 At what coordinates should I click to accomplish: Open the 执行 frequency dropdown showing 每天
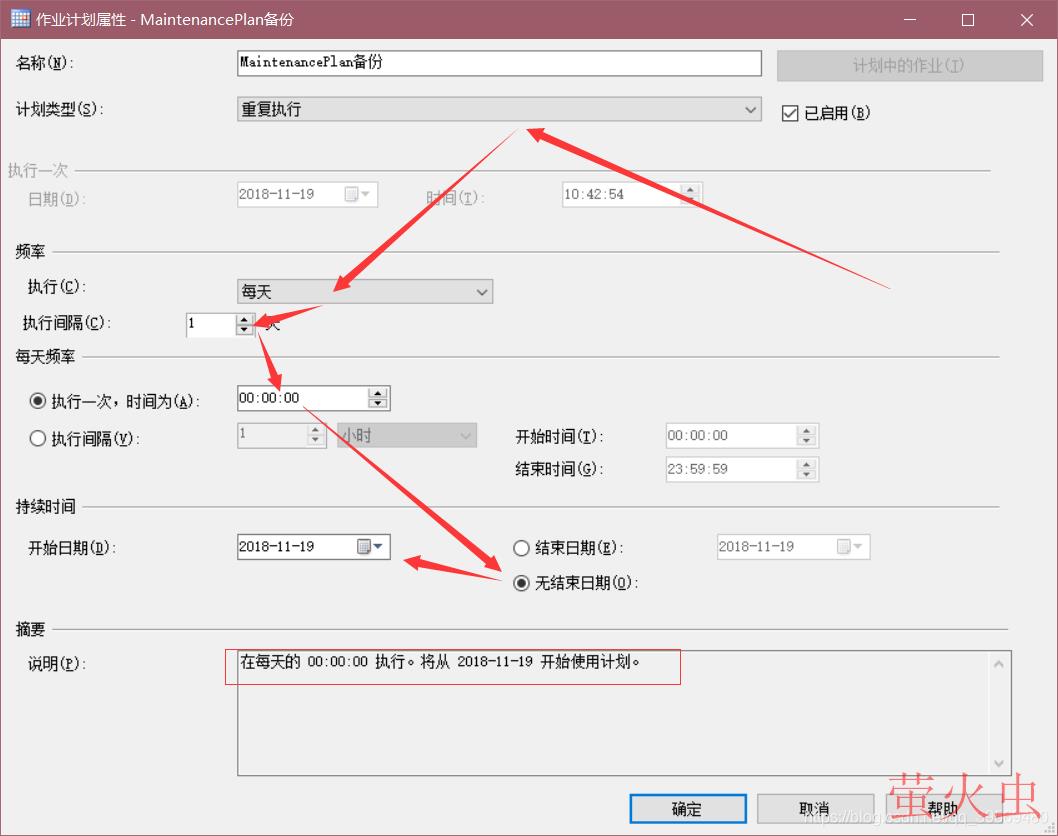365,292
